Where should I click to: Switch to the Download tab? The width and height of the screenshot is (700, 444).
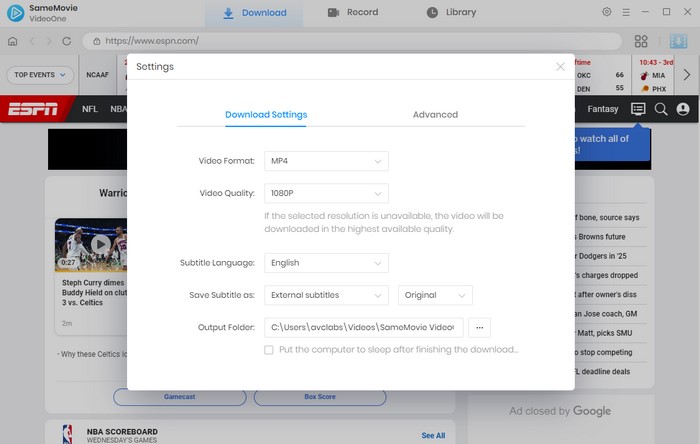point(254,13)
